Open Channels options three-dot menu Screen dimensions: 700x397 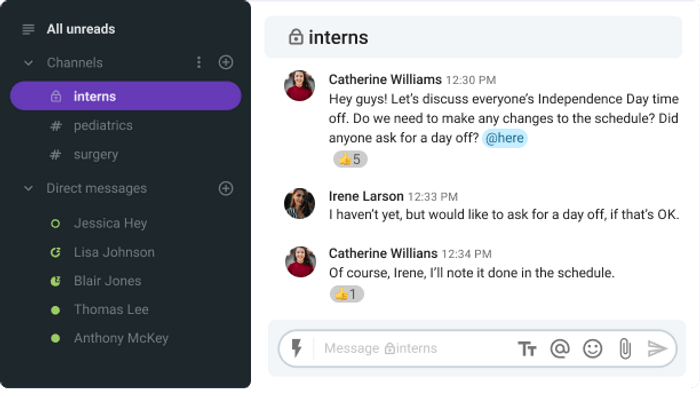pos(199,62)
